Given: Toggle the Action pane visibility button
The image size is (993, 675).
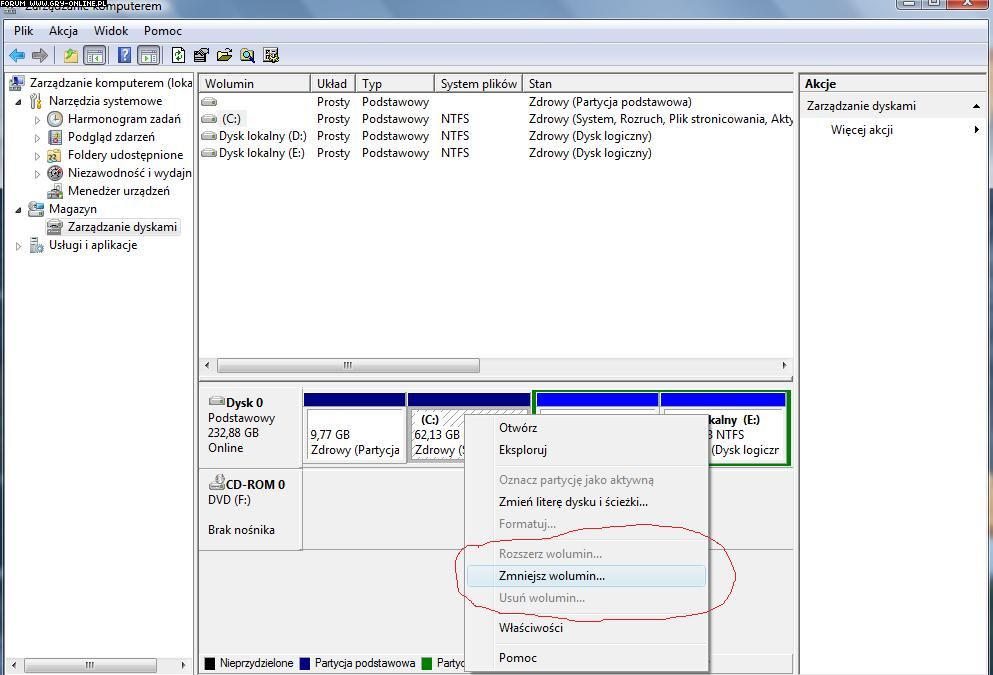Looking at the screenshot, I should click(148, 56).
